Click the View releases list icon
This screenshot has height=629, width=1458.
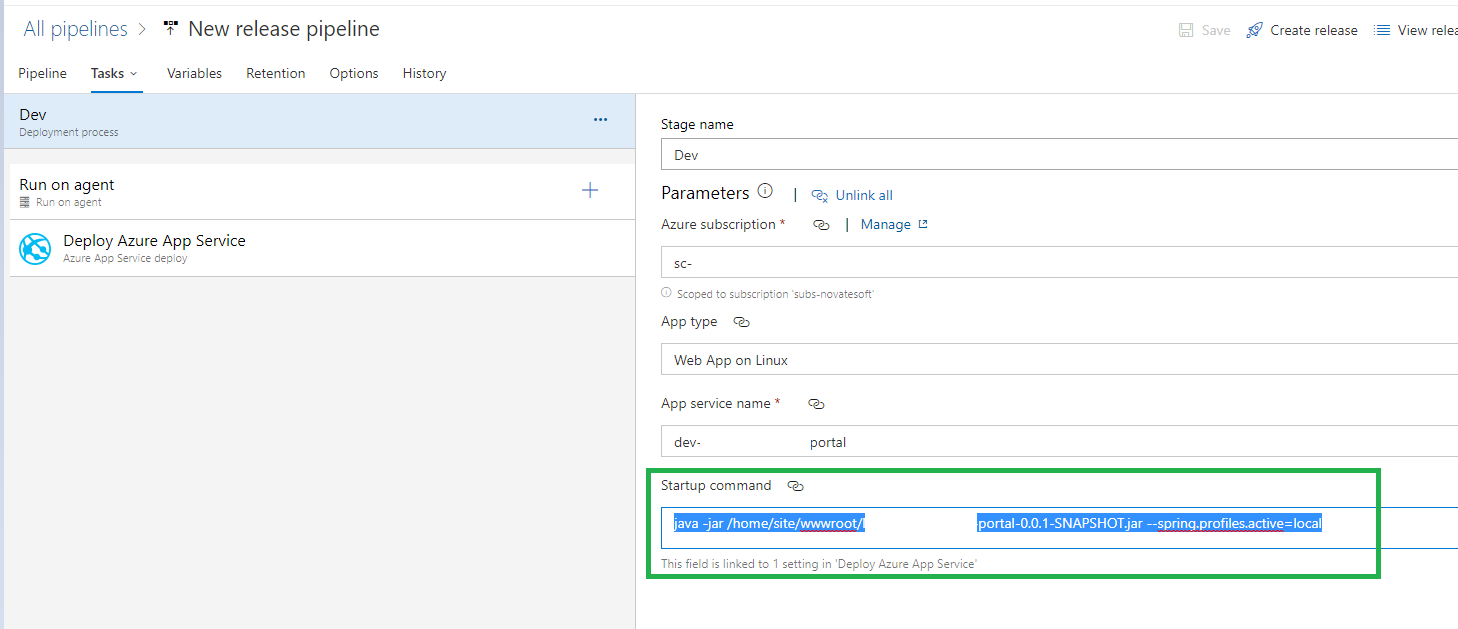pos(1382,30)
